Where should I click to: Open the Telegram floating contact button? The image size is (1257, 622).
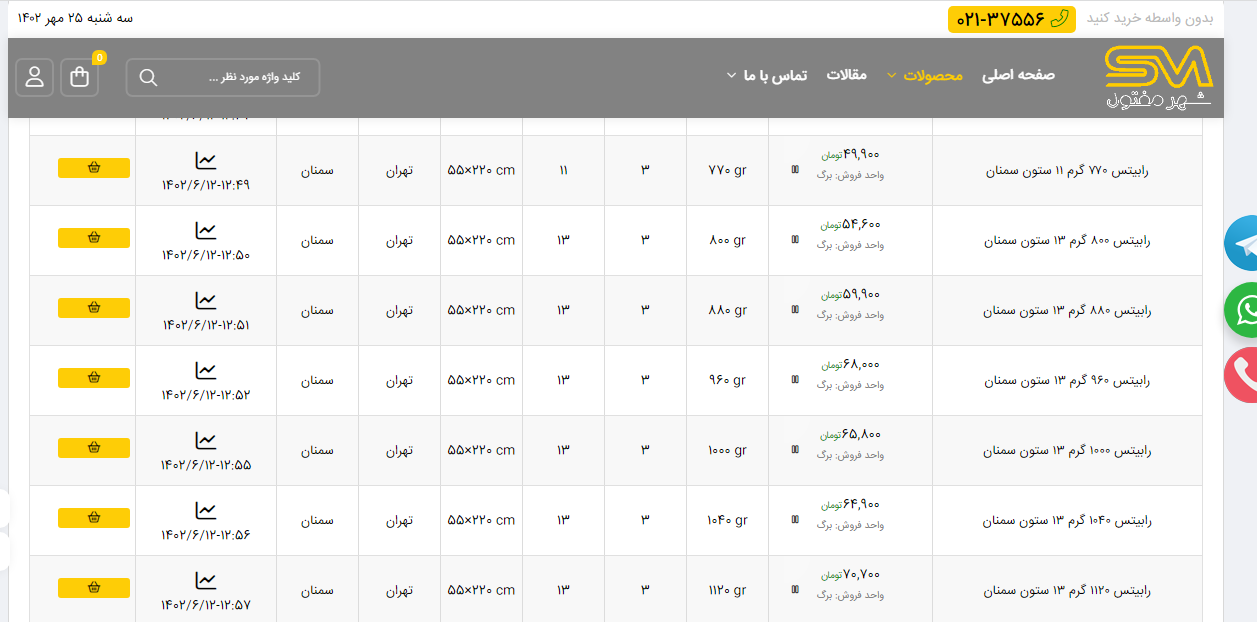[1243, 243]
